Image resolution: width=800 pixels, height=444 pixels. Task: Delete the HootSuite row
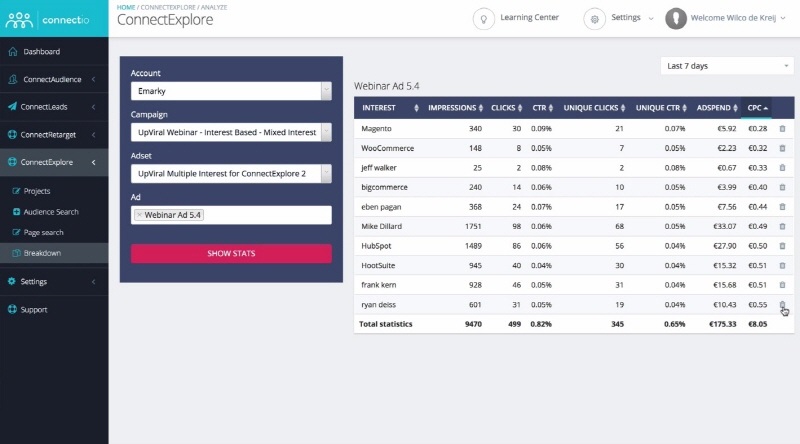[782, 265]
